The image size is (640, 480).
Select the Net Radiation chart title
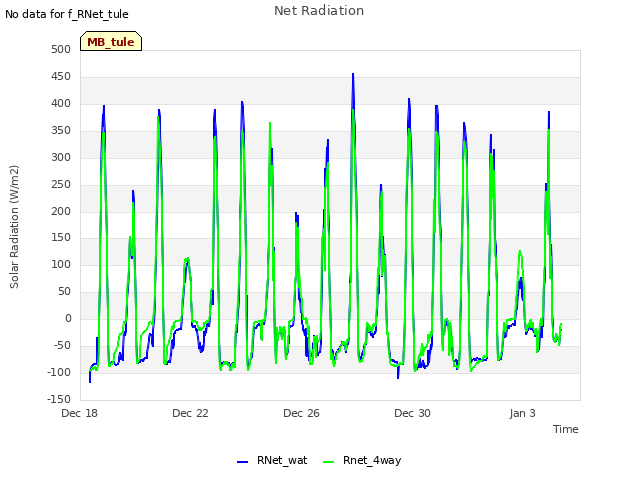pyautogui.click(x=319, y=11)
